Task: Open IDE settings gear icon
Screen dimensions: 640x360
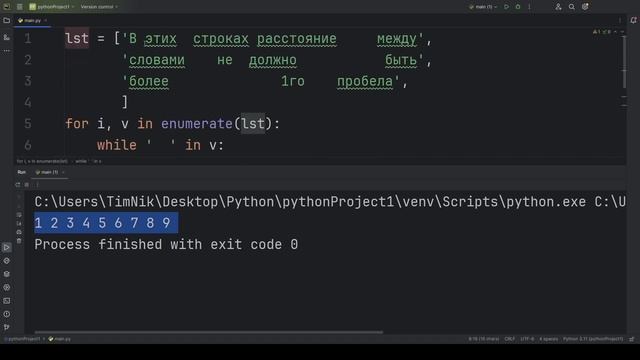Action: click(585, 7)
